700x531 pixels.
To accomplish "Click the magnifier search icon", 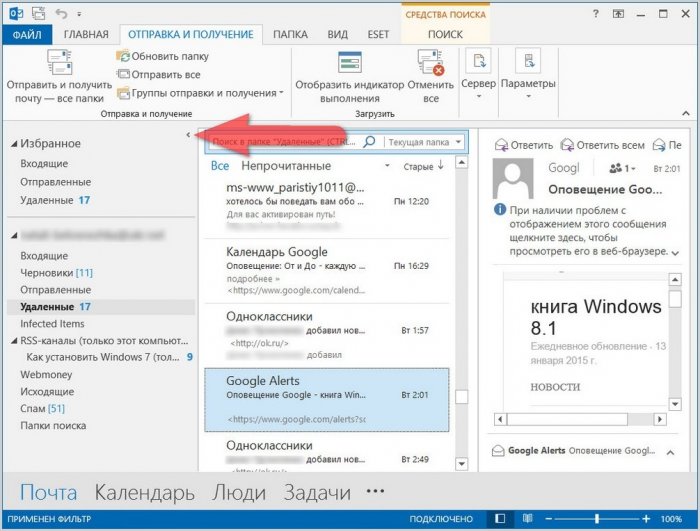I will point(369,142).
